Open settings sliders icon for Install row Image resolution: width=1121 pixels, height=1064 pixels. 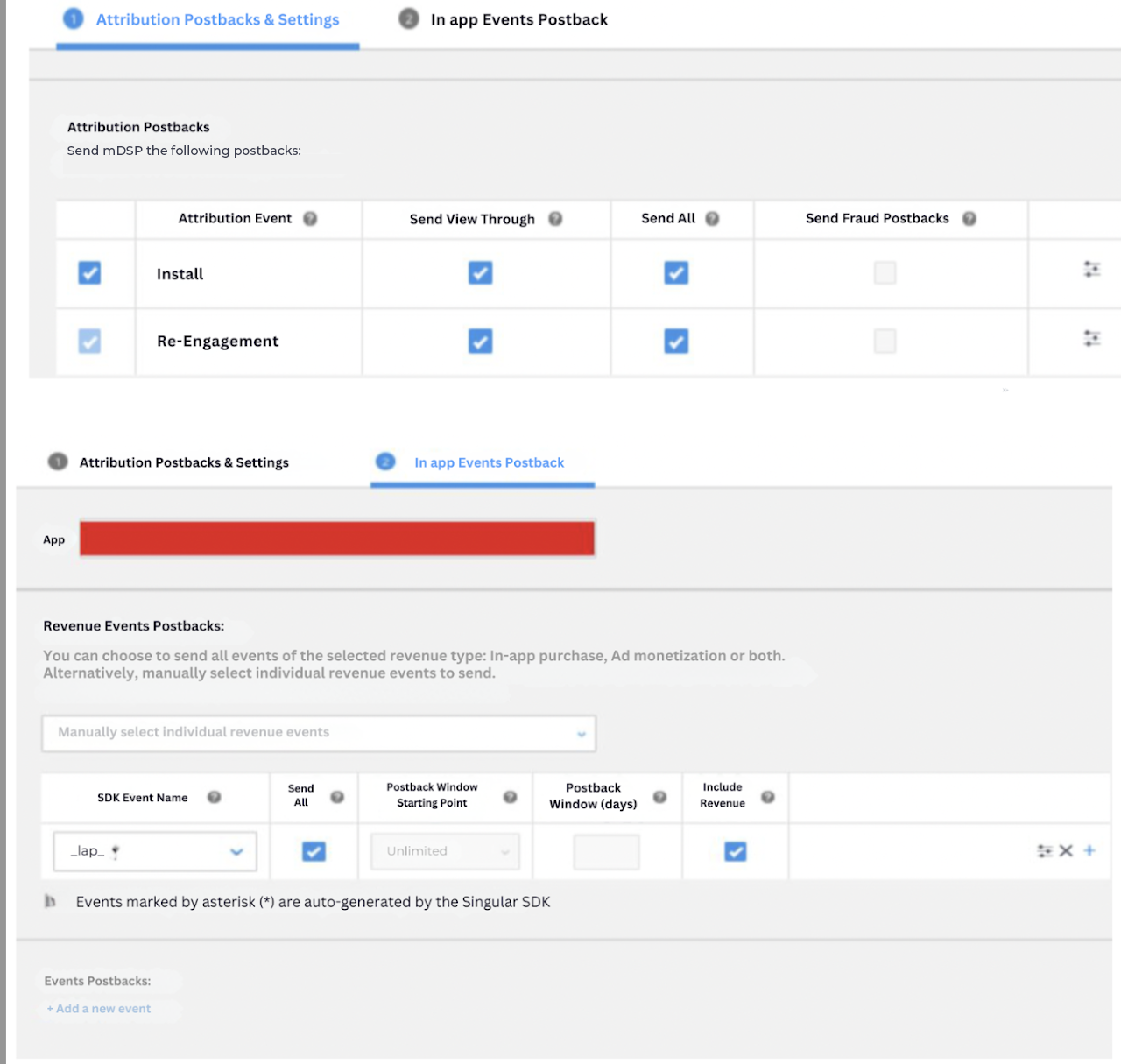[x=1091, y=270]
